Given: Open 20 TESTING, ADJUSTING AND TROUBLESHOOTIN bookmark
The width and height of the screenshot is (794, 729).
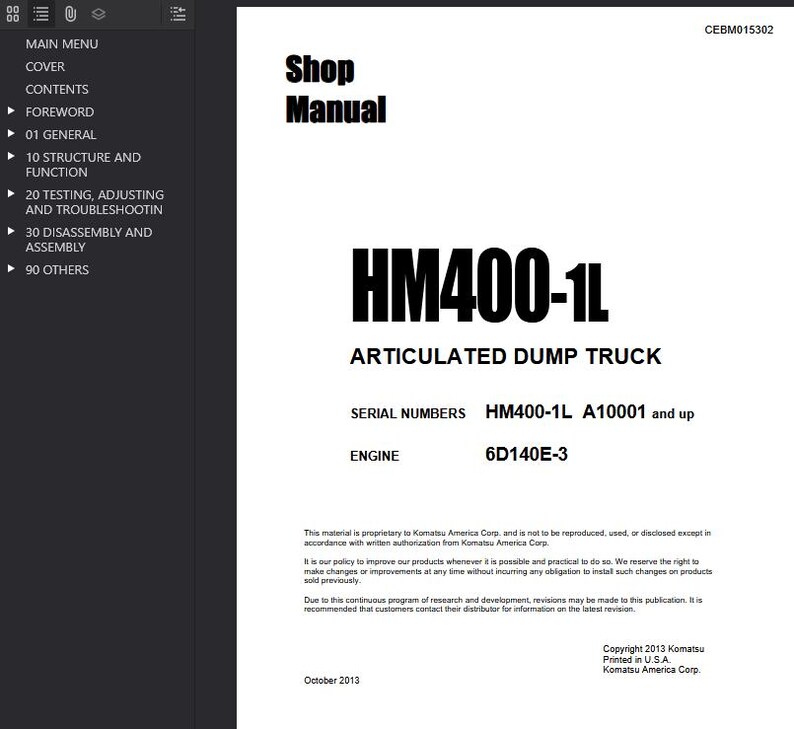Looking at the screenshot, I should point(95,202).
